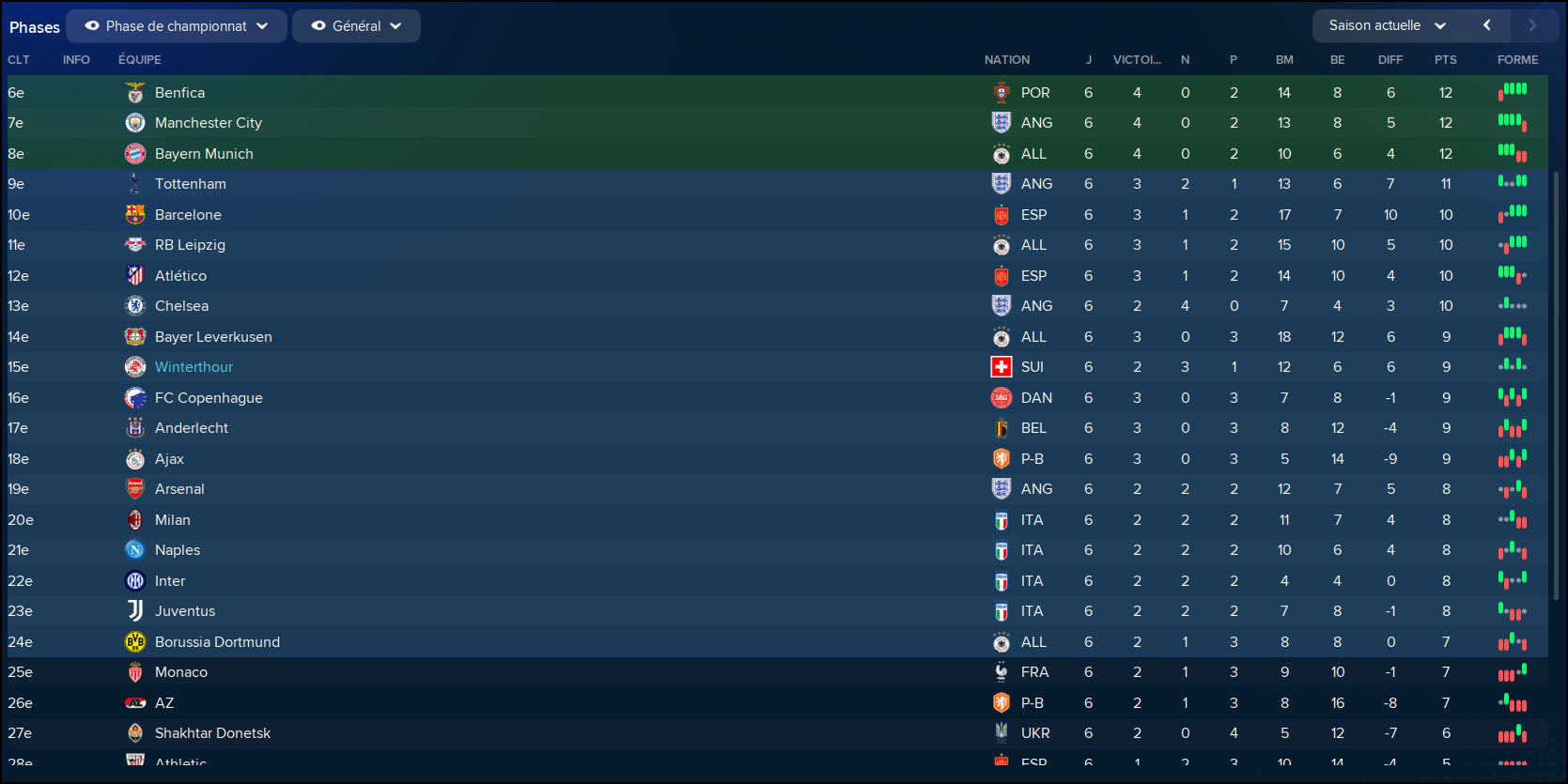This screenshot has height=784, width=1568.
Task: Click the Barcelone club crest
Action: tap(135, 215)
